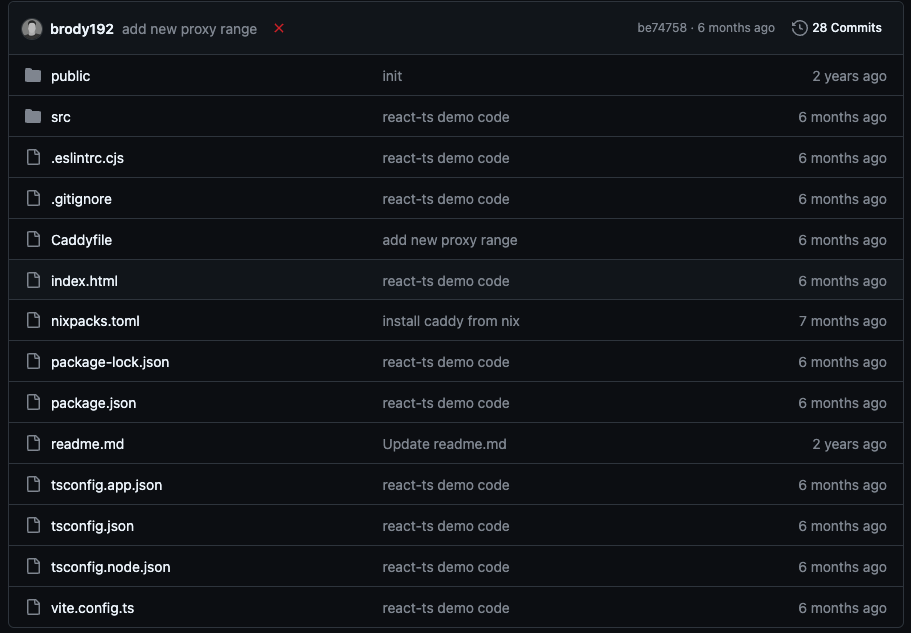The image size is (911, 633).
Task: Click the brody192 user avatar
Action: 32,29
